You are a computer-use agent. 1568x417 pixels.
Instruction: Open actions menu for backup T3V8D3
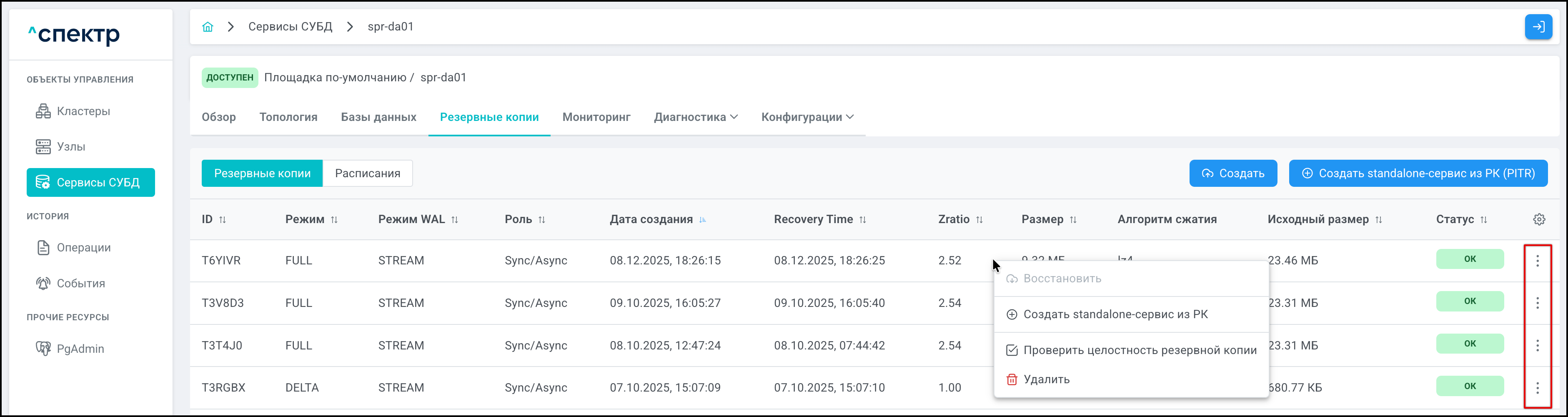click(x=1537, y=303)
